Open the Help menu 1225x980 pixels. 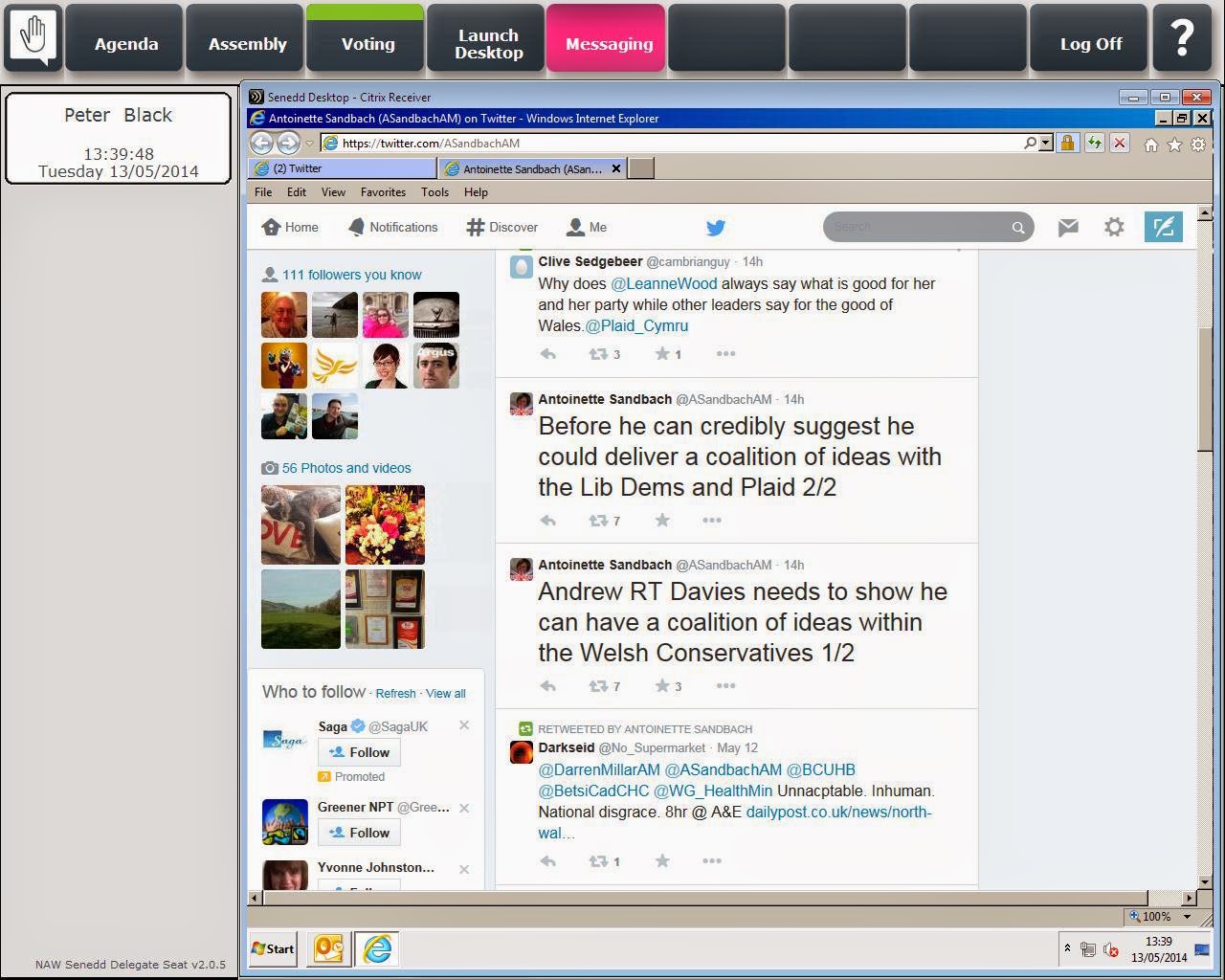coord(476,192)
